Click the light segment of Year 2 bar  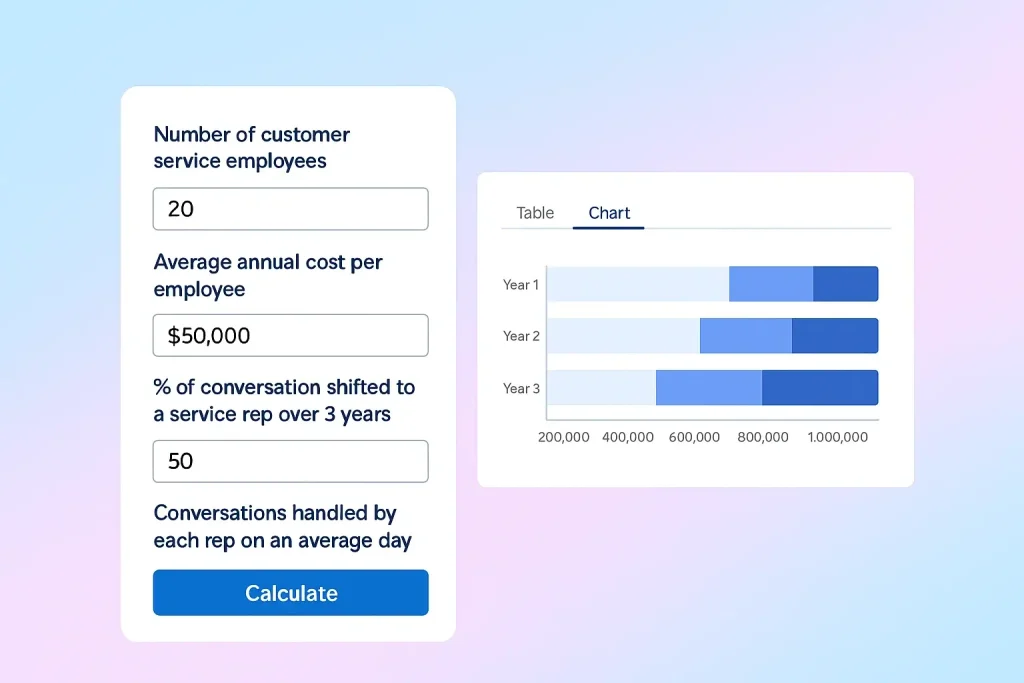(x=624, y=336)
